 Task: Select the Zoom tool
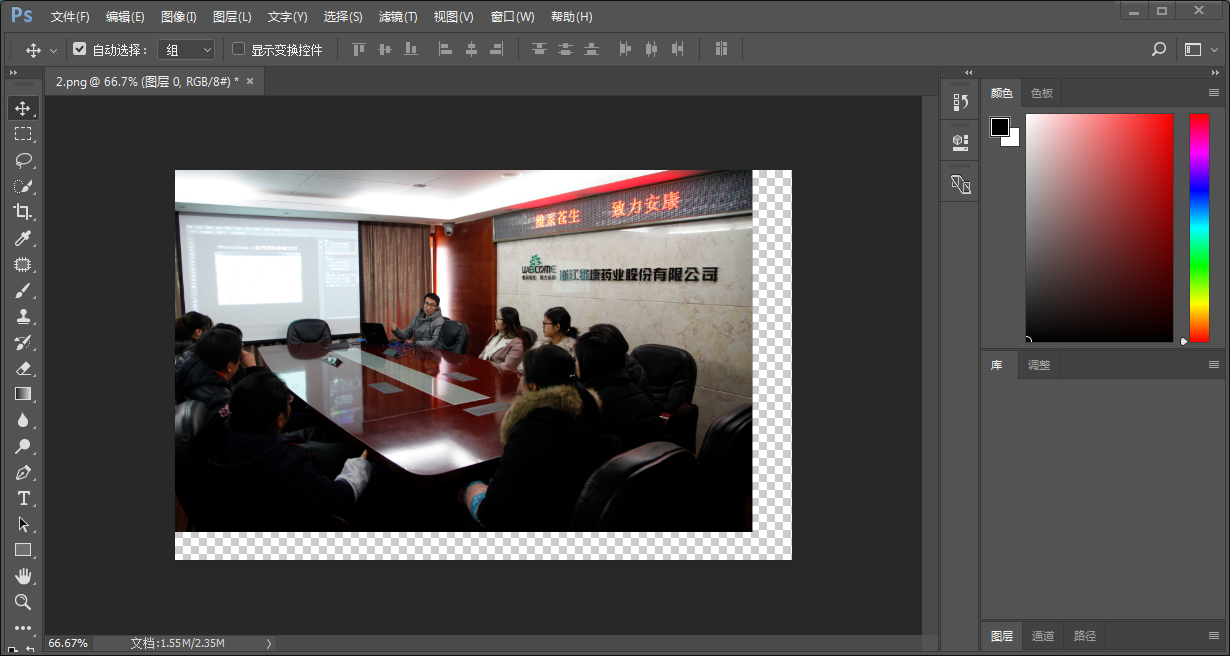[x=22, y=602]
